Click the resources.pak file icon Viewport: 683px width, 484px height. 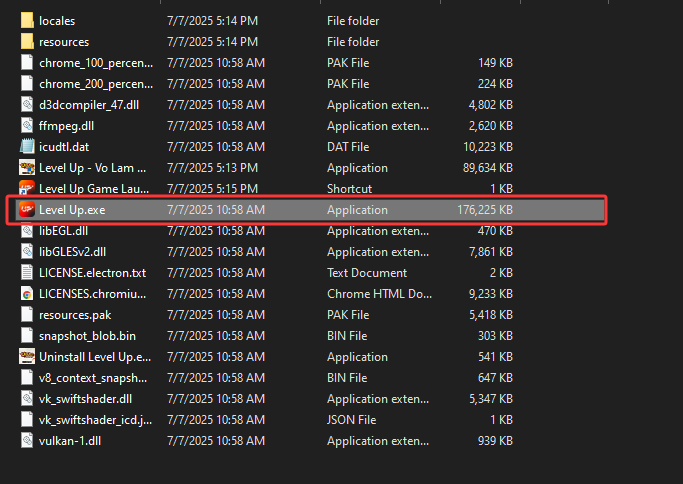coord(27,315)
